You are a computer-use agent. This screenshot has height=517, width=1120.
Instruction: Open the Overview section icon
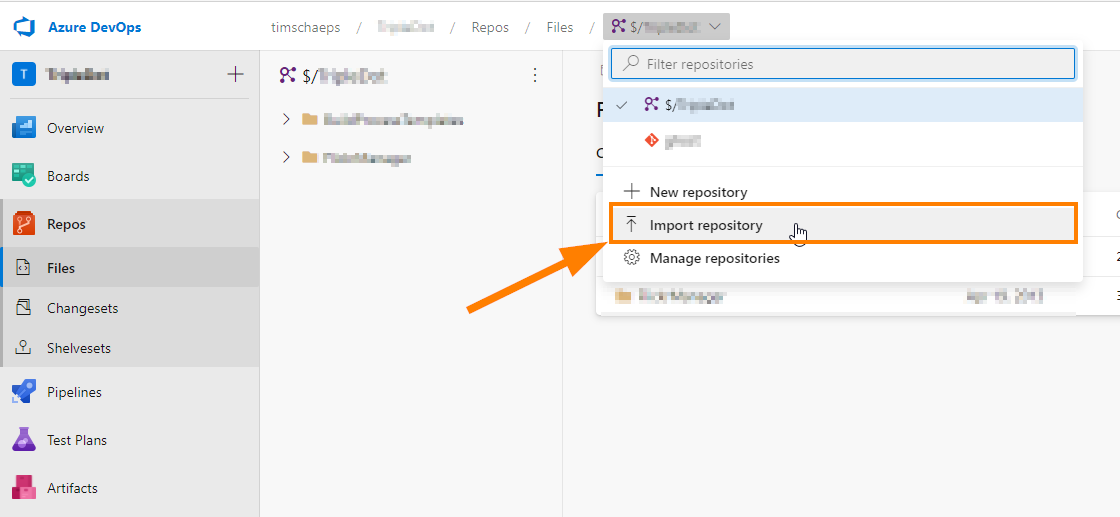pyautogui.click(x=24, y=128)
